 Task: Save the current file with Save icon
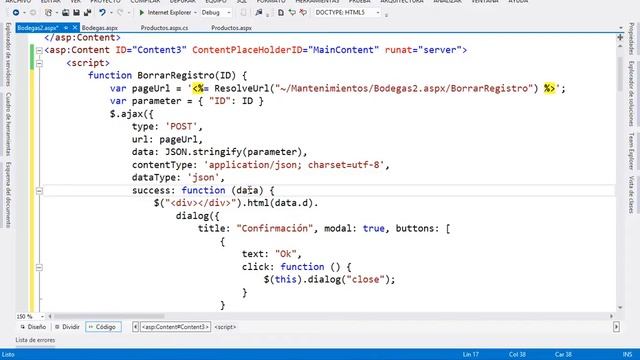pos(76,13)
